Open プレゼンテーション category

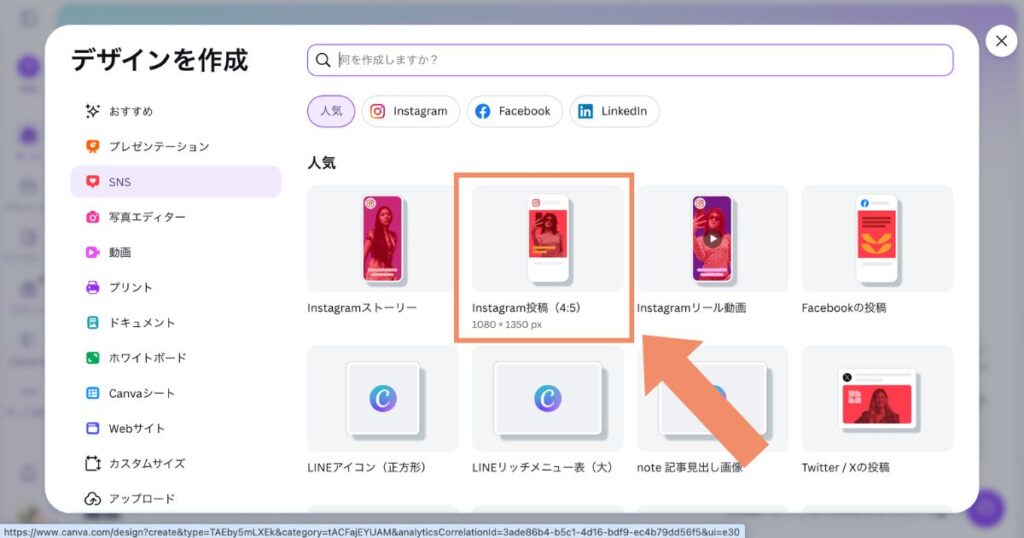176,146
